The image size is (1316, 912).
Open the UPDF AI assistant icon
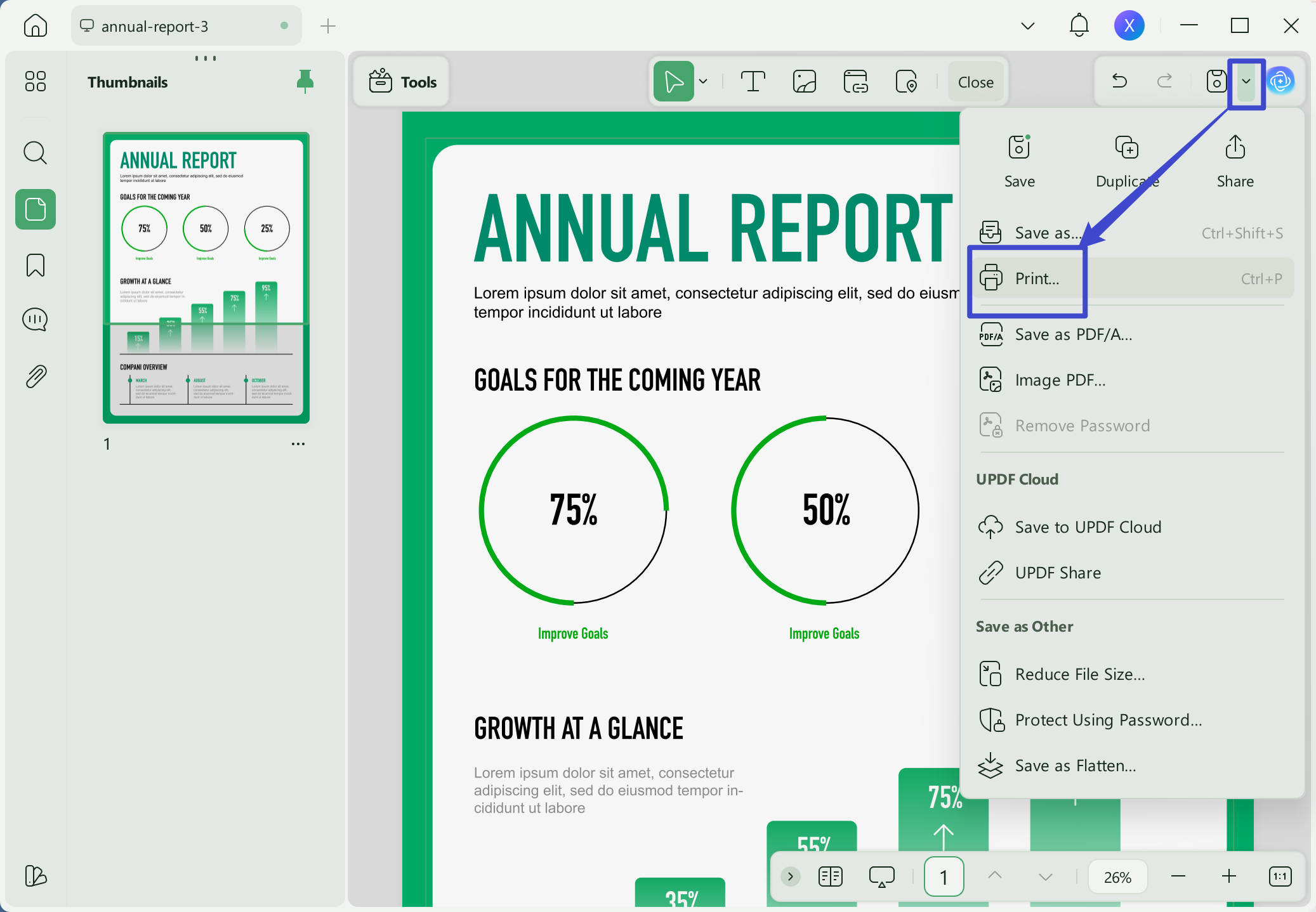coord(1280,81)
